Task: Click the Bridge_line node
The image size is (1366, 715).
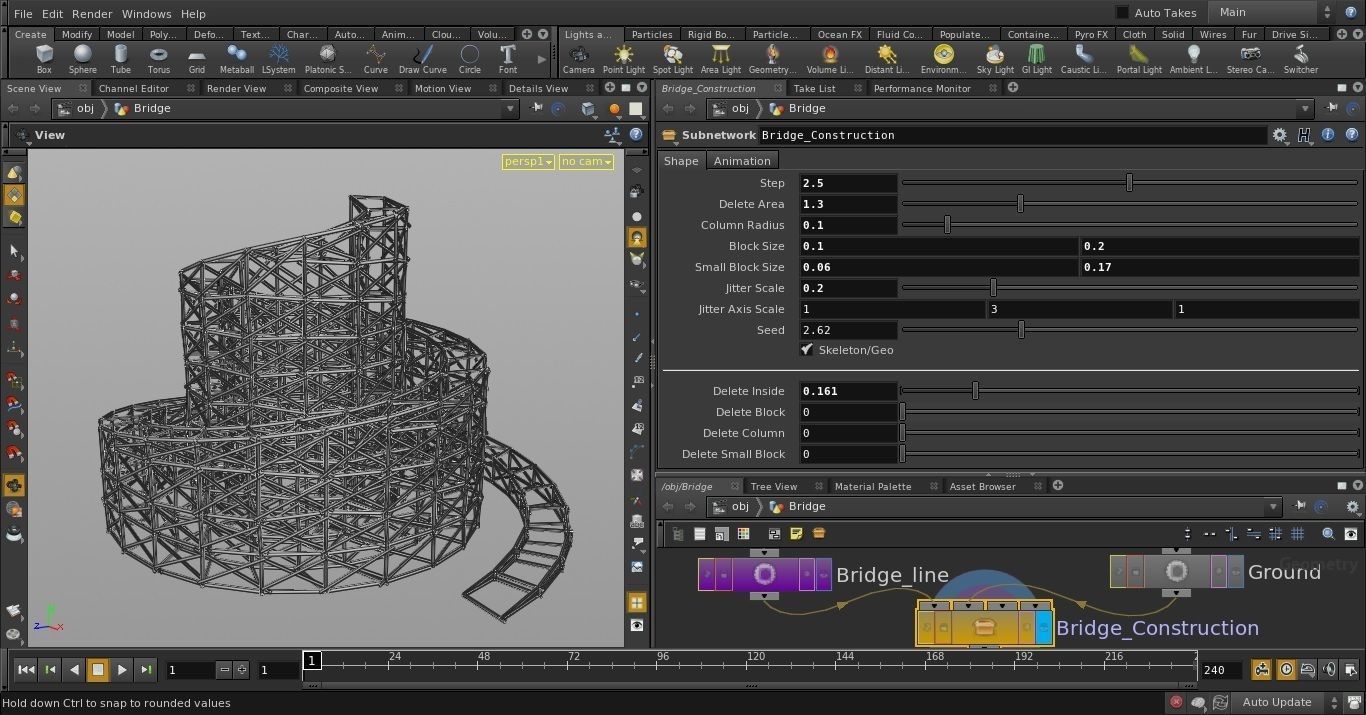Action: point(765,574)
